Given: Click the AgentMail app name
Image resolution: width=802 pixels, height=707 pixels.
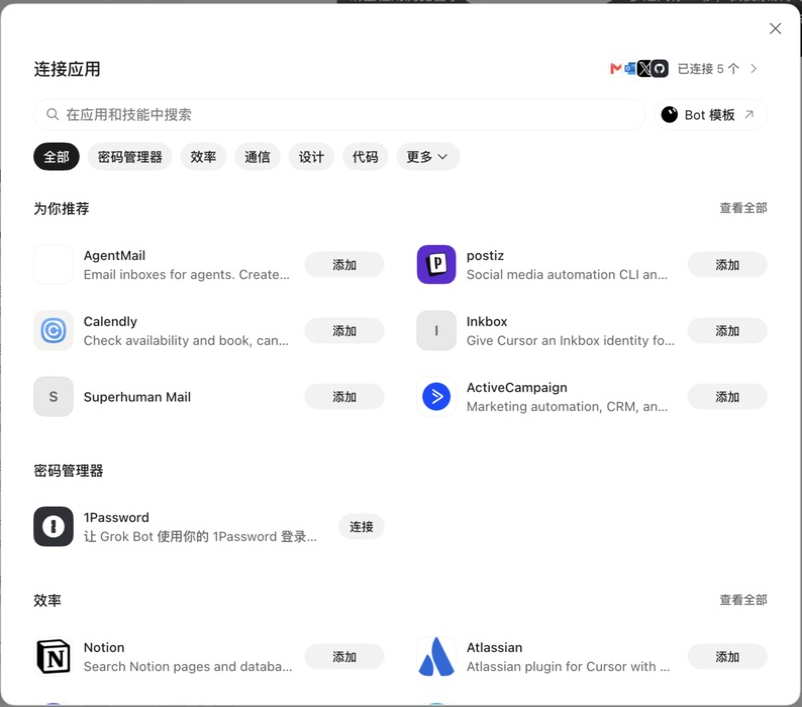Looking at the screenshot, I should pos(115,255).
